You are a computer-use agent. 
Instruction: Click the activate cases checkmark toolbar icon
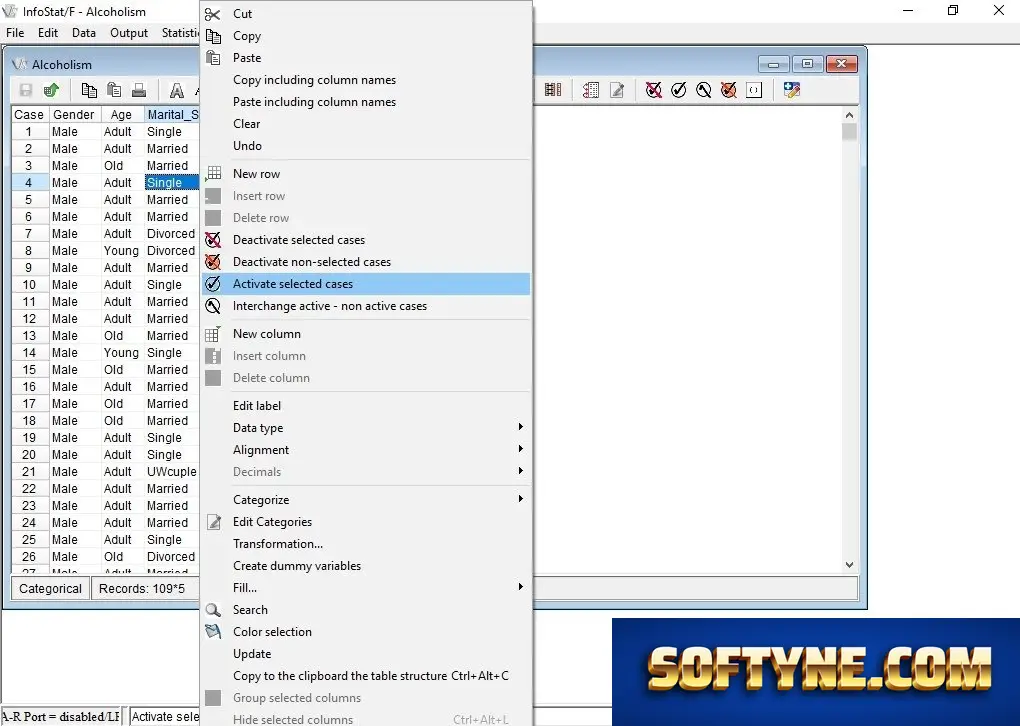click(x=678, y=90)
